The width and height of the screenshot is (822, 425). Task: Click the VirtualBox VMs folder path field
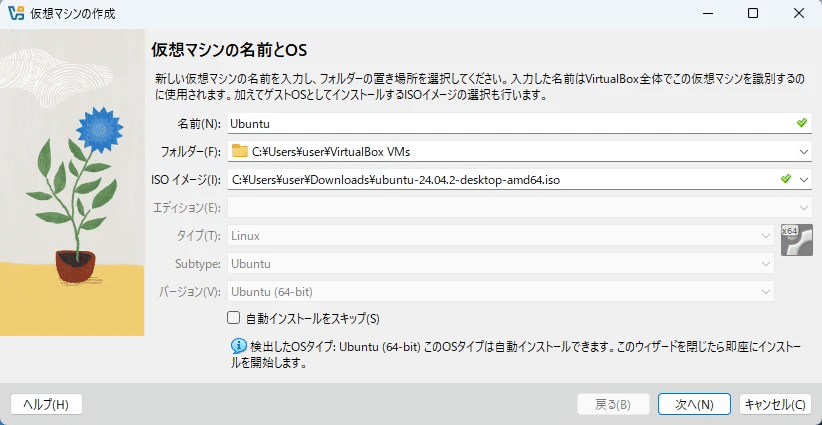tap(520, 151)
